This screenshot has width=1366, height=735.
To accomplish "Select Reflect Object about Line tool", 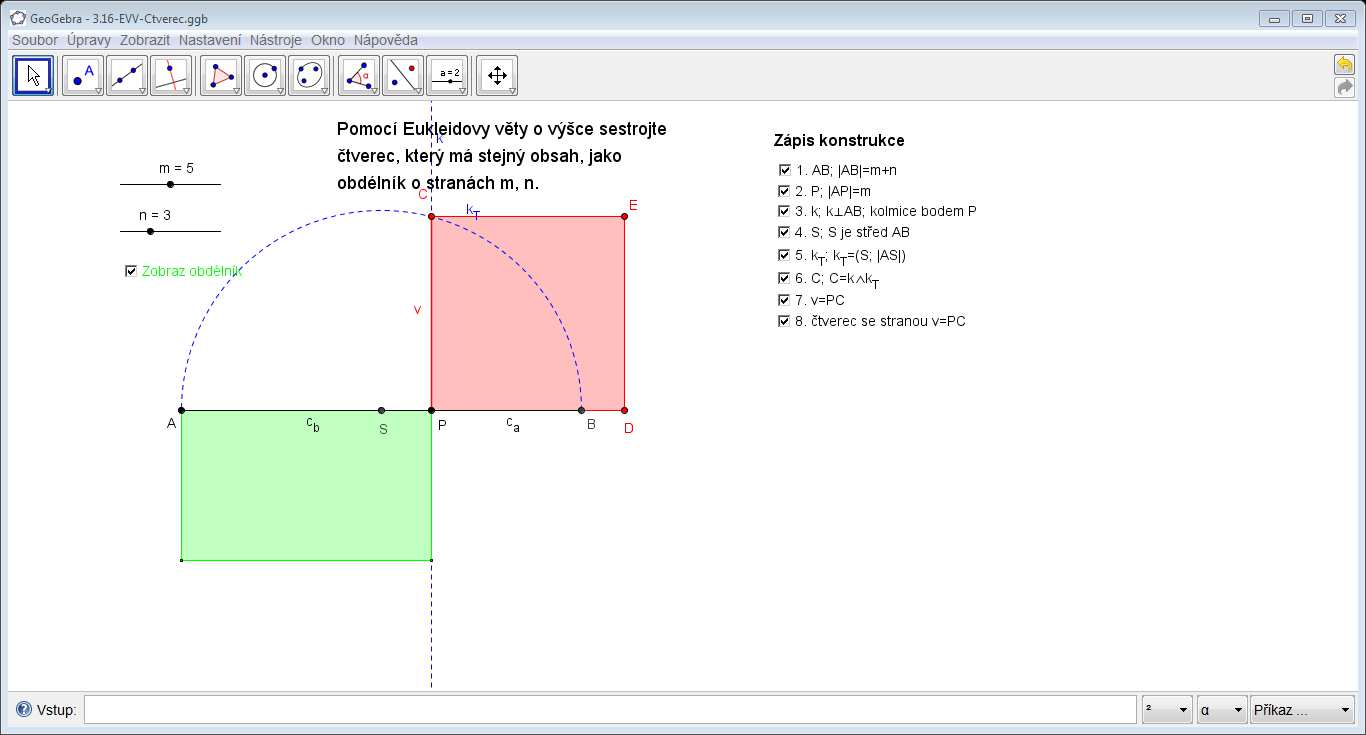I will (x=403, y=76).
